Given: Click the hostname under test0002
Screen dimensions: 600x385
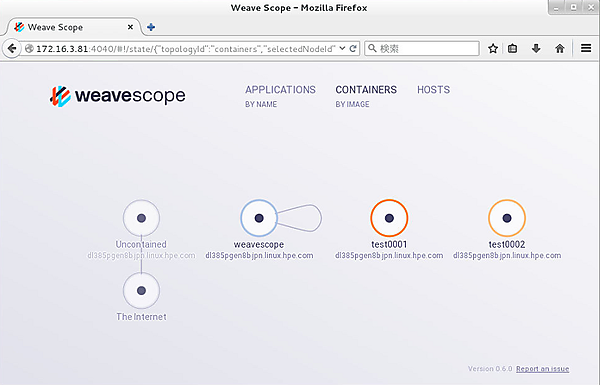Looking at the screenshot, I should 507,255.
